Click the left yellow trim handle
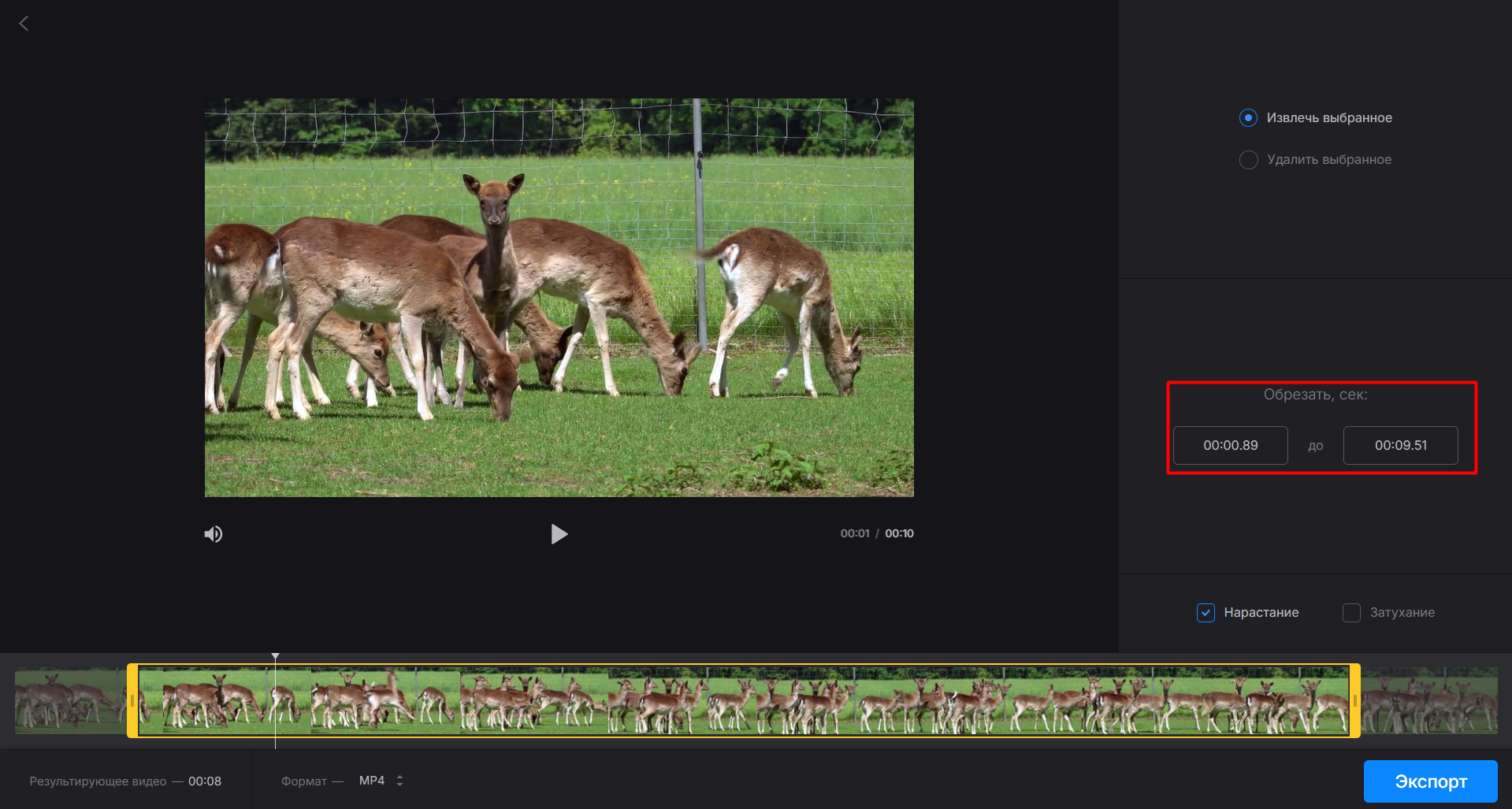This screenshot has height=809, width=1512. point(132,700)
